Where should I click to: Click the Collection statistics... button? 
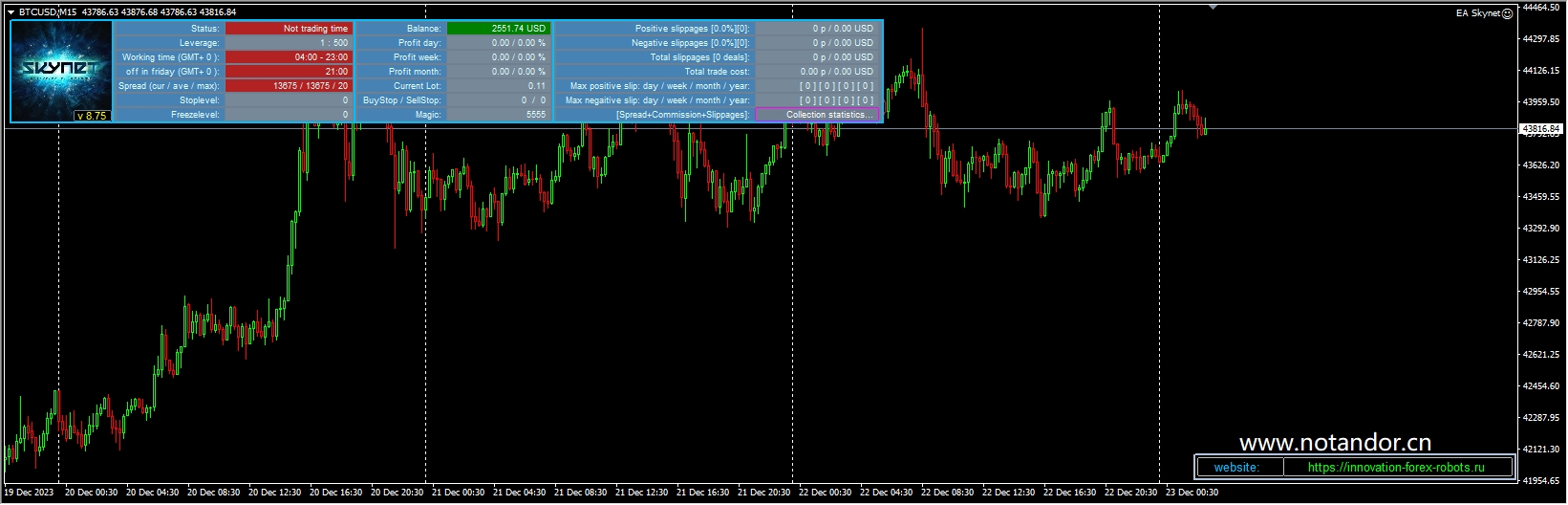(816, 115)
